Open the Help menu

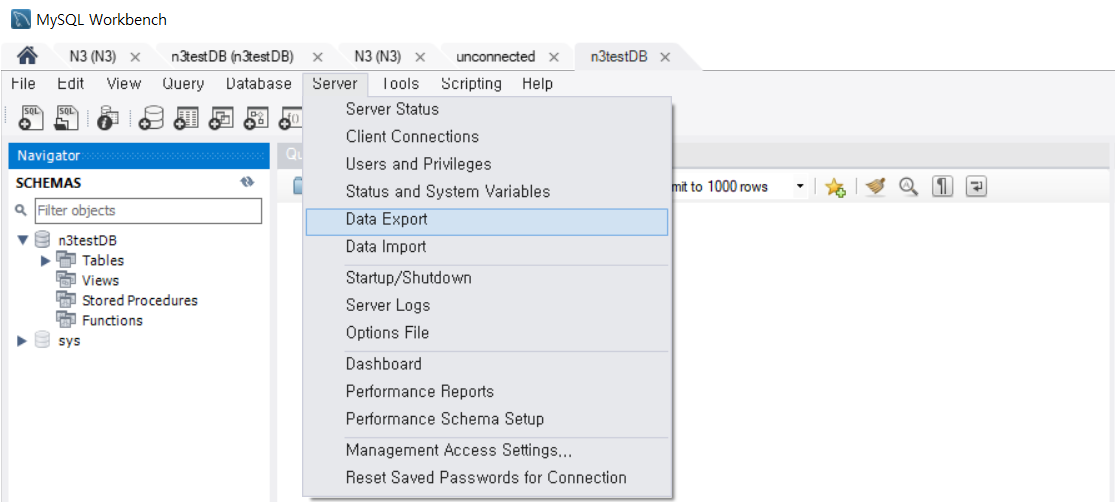(538, 84)
